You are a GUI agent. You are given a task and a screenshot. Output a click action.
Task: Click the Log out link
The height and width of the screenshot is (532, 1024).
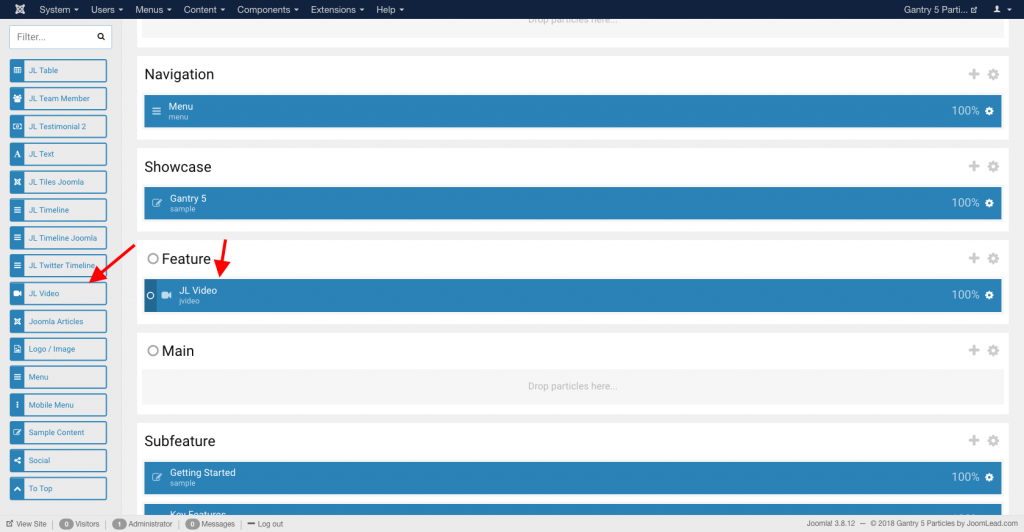[265, 524]
